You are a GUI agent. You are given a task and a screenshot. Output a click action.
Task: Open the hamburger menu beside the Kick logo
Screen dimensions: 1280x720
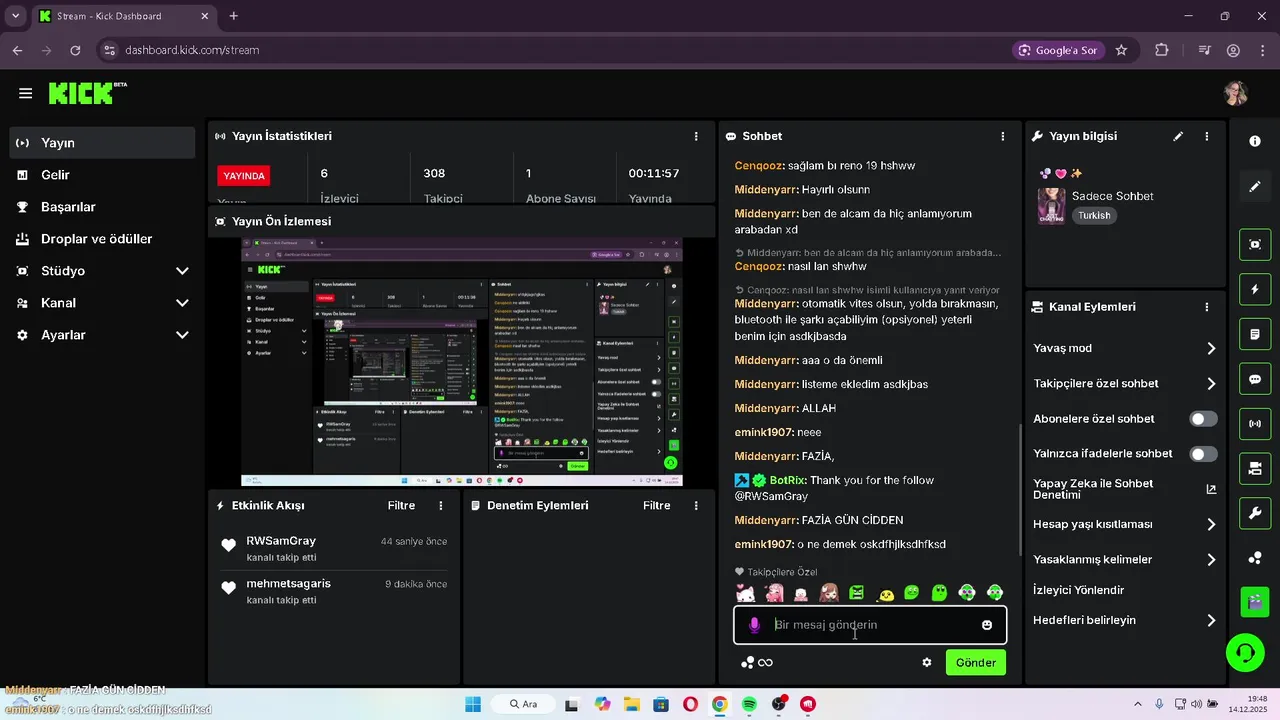(x=25, y=93)
